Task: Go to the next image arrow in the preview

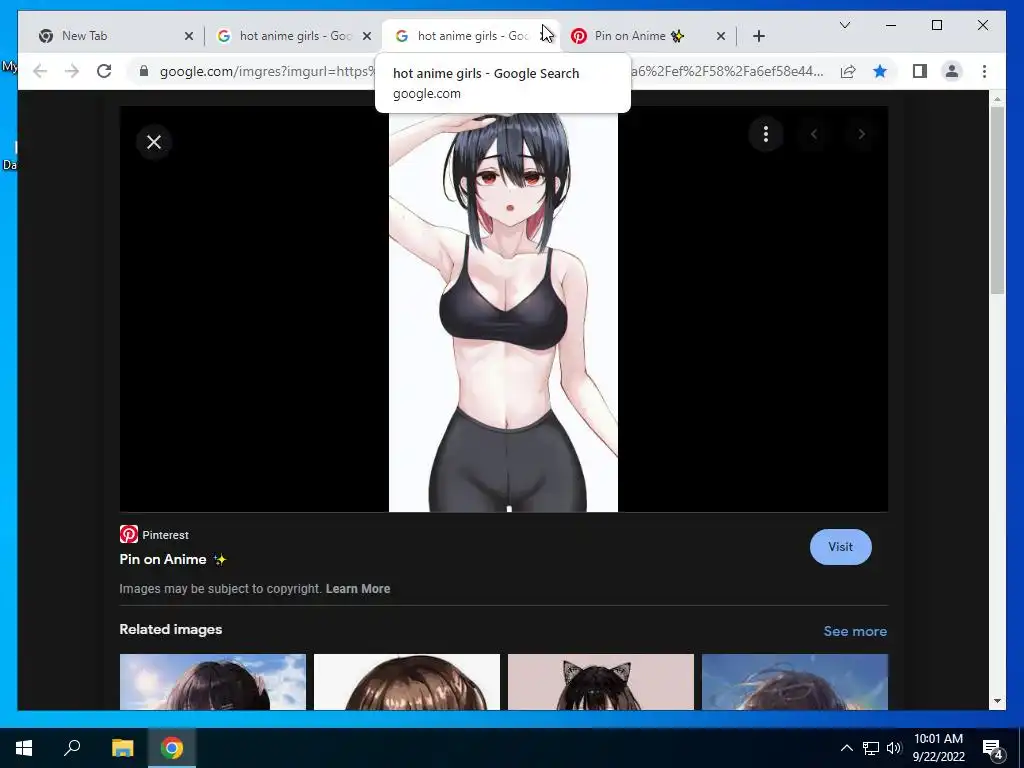Action: [x=861, y=135]
